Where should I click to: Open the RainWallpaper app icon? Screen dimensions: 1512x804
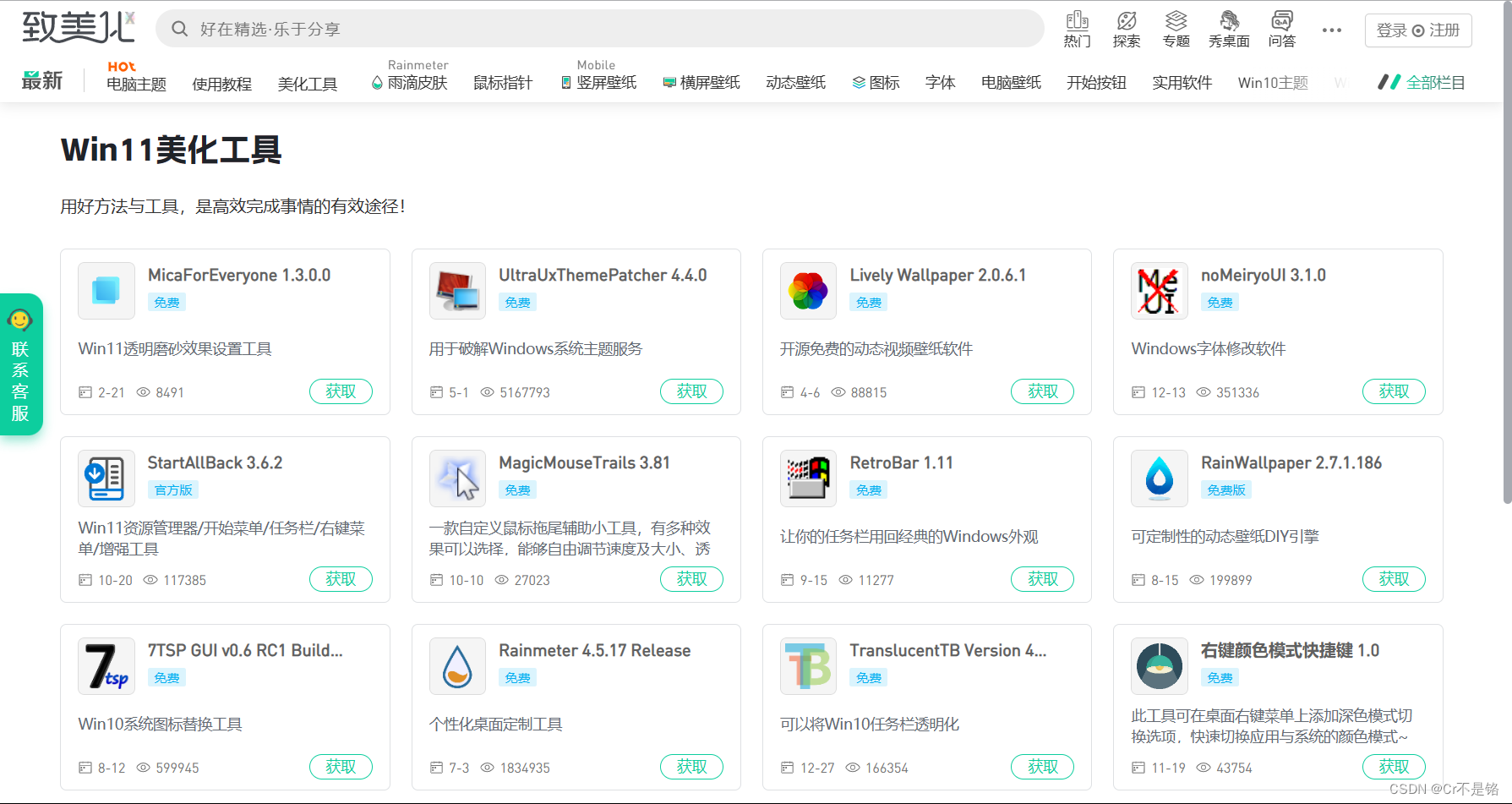(x=1160, y=479)
